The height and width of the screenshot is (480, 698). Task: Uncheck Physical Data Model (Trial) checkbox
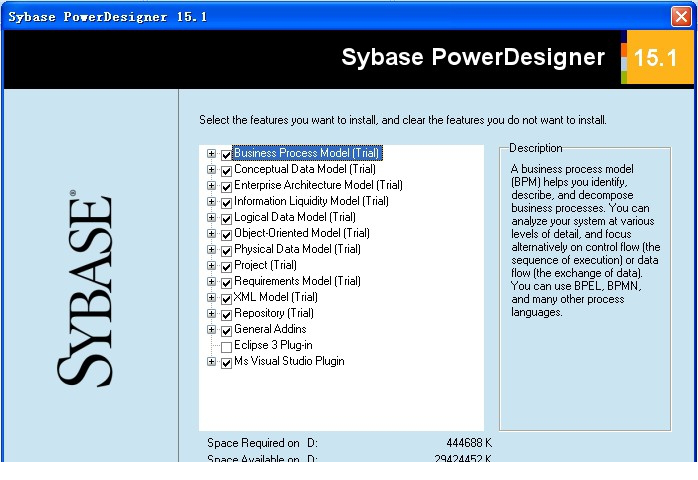pyautogui.click(x=226, y=251)
